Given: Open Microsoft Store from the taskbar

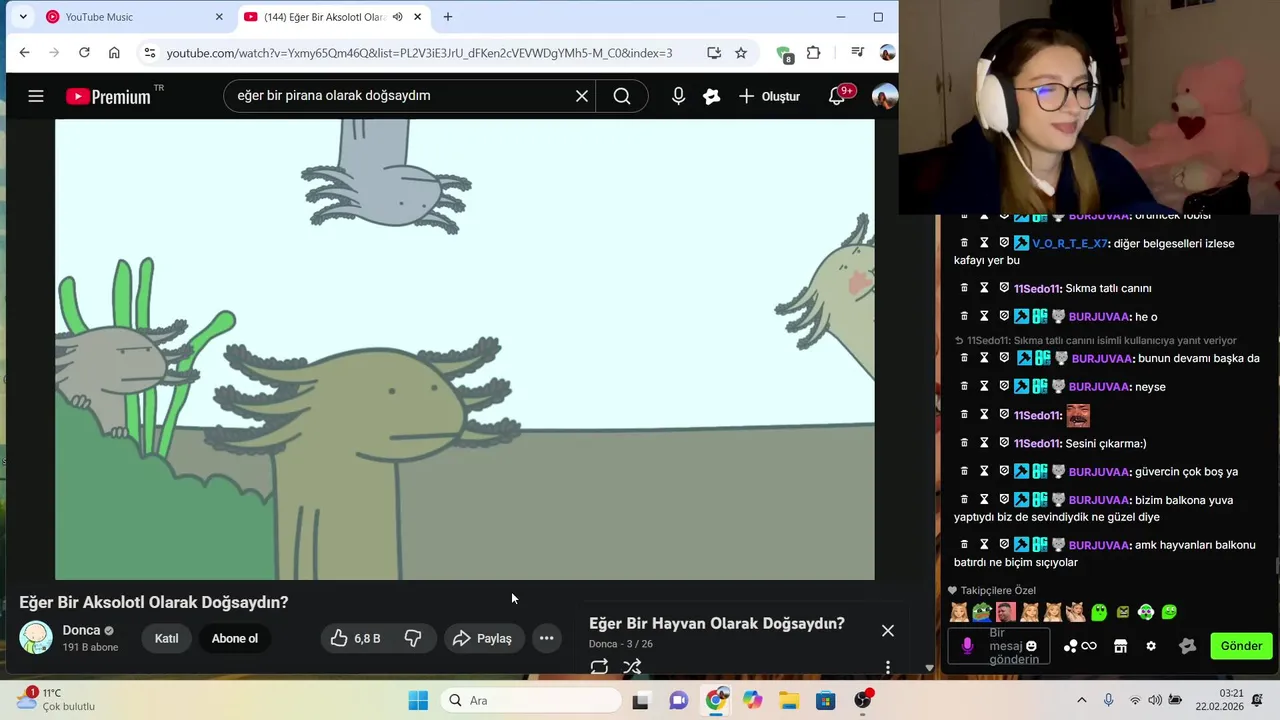Looking at the screenshot, I should 826,700.
